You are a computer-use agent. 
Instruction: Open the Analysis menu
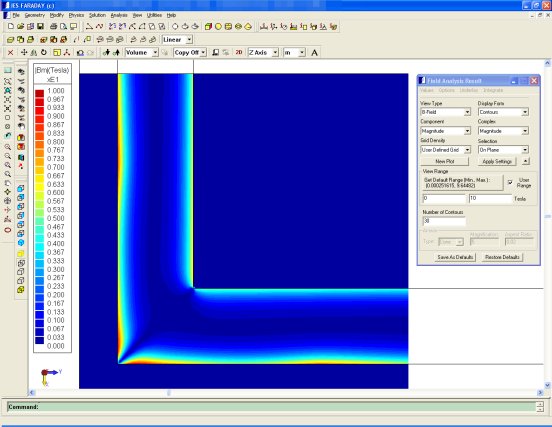pos(119,15)
